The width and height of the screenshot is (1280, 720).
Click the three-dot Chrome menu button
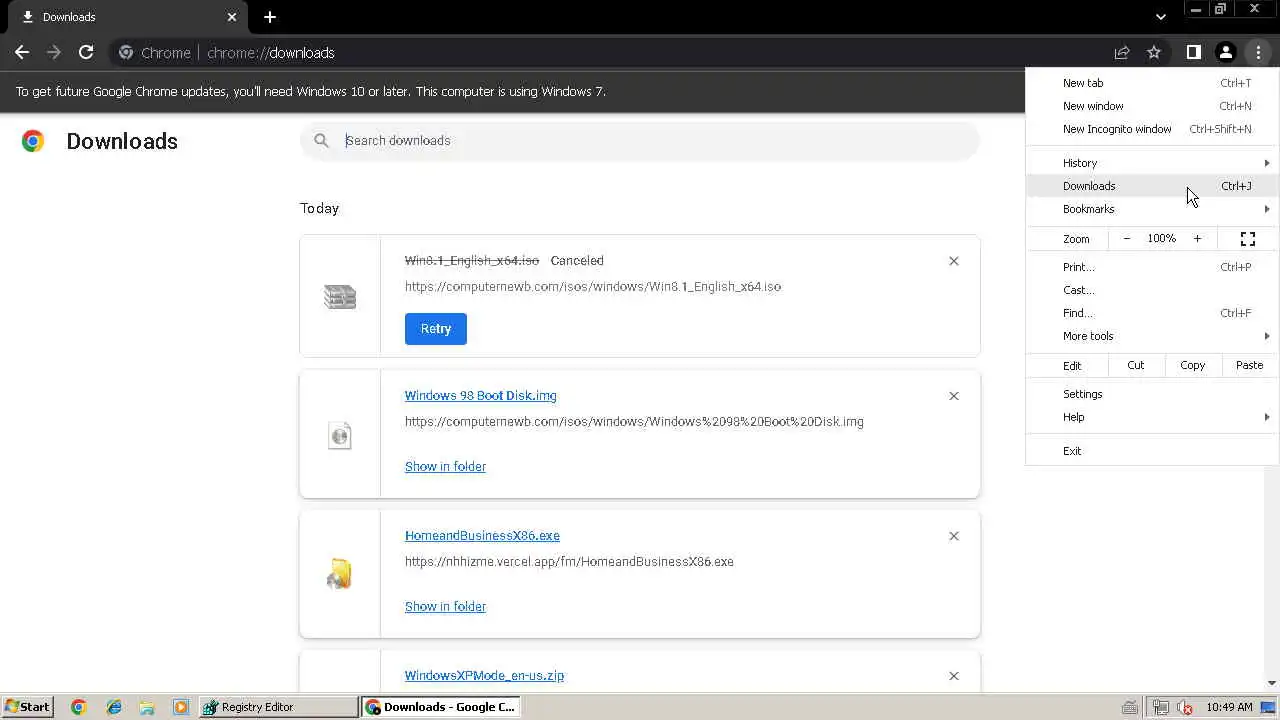(1258, 52)
